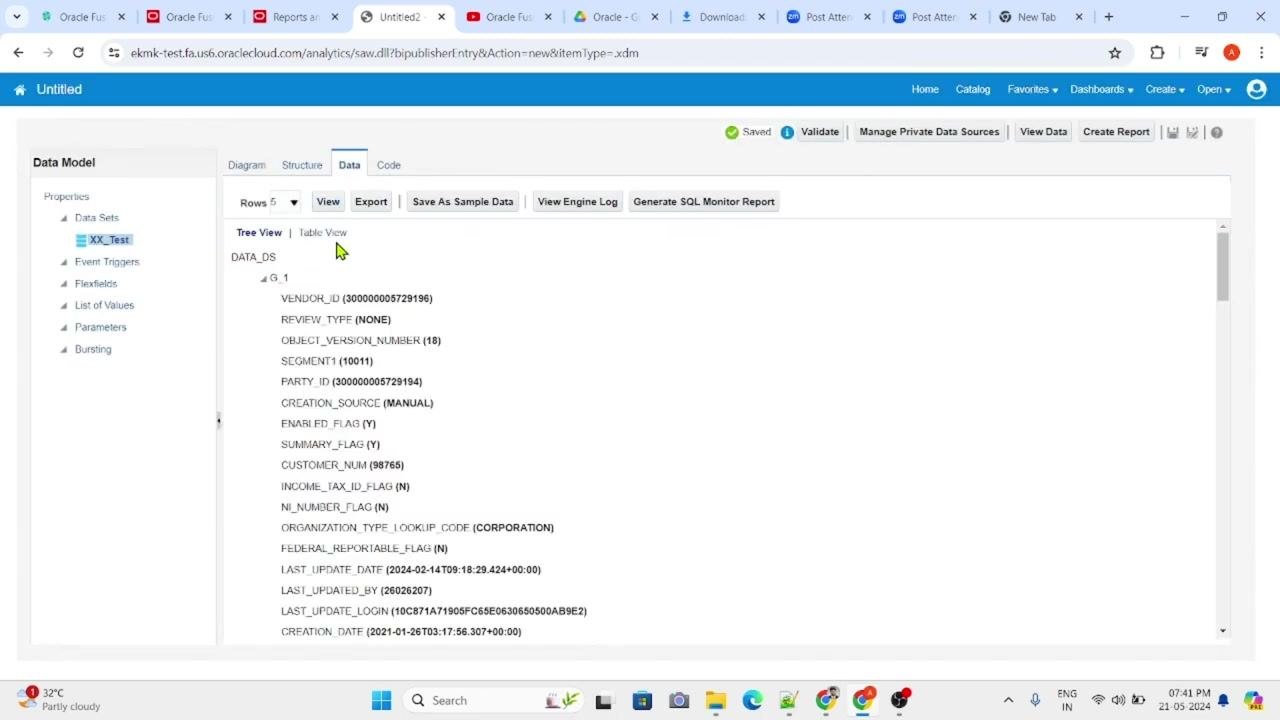
Task: Open the Help question mark icon
Action: (x=1216, y=132)
